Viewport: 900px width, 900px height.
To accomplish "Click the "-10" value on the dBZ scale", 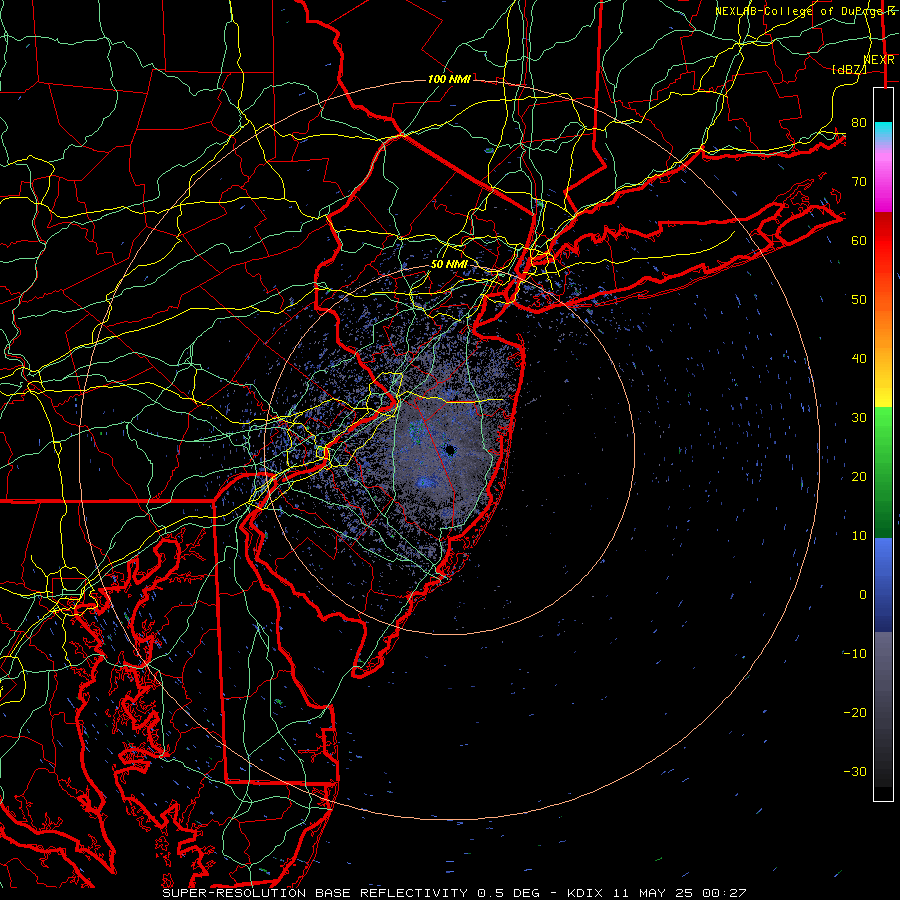I will click(x=855, y=654).
